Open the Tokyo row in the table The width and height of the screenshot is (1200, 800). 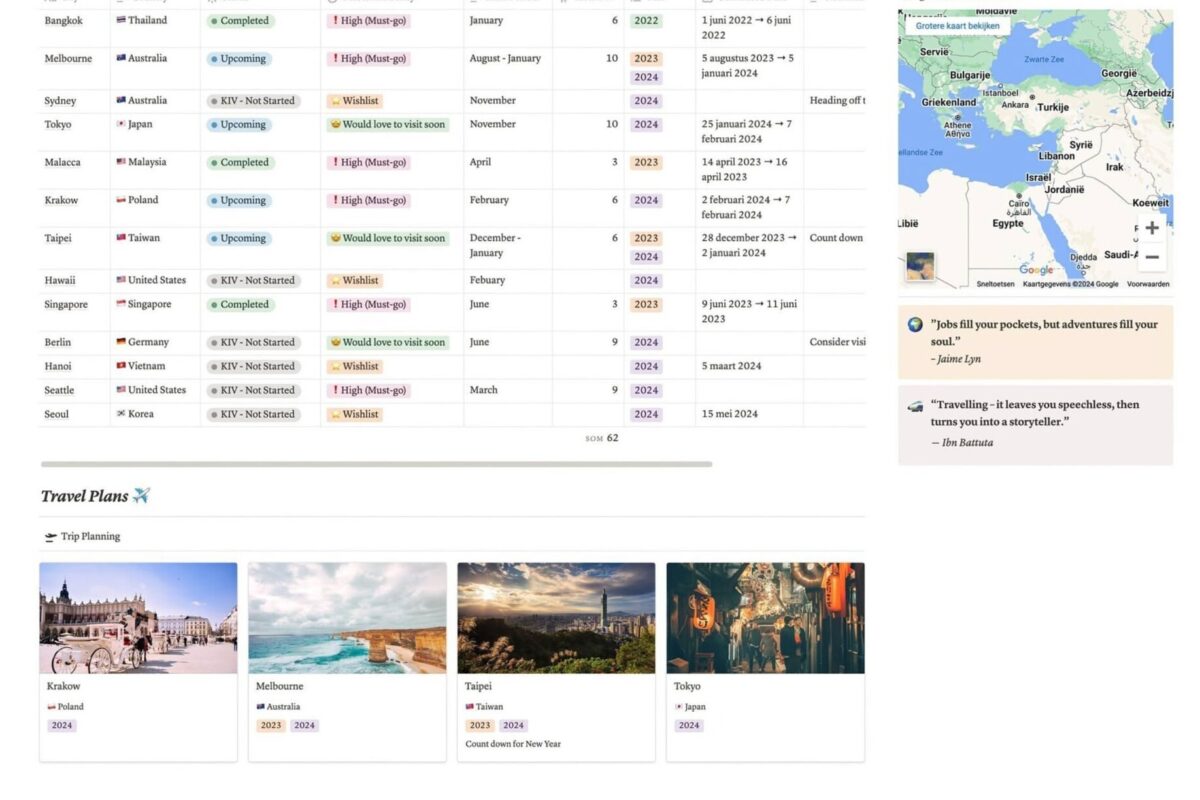[56, 125]
